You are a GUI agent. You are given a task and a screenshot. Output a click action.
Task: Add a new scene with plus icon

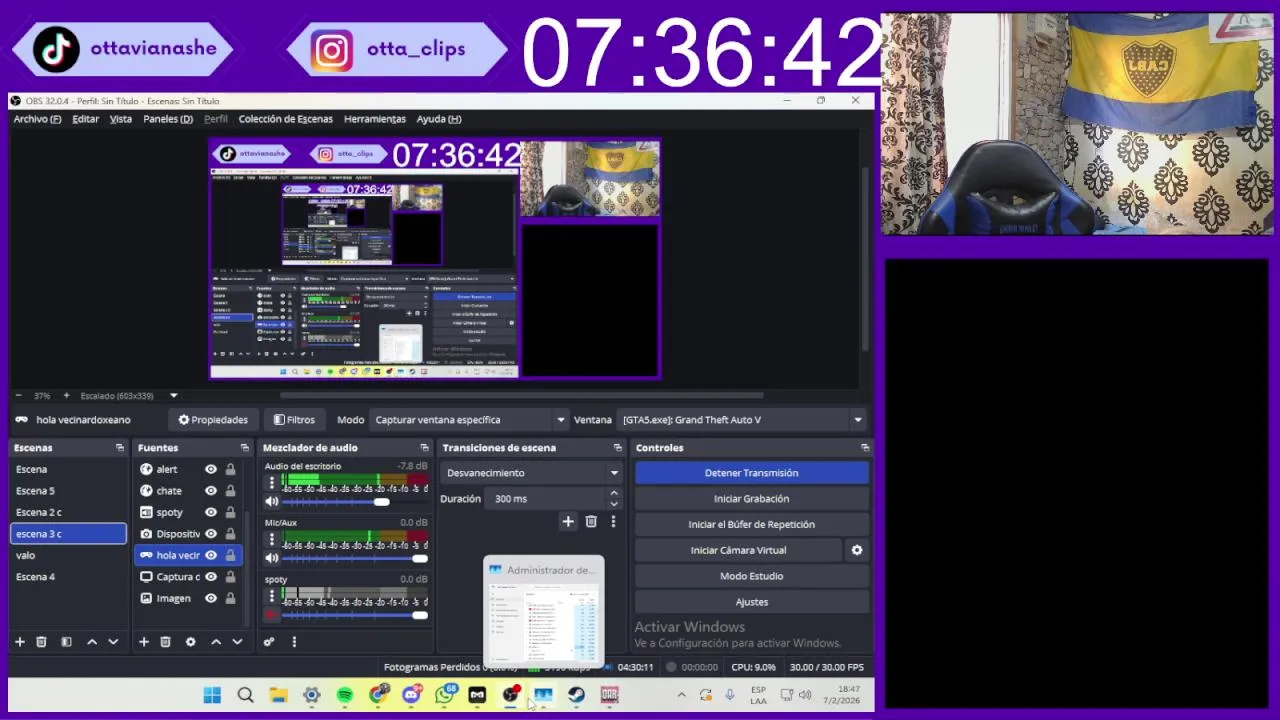19,642
